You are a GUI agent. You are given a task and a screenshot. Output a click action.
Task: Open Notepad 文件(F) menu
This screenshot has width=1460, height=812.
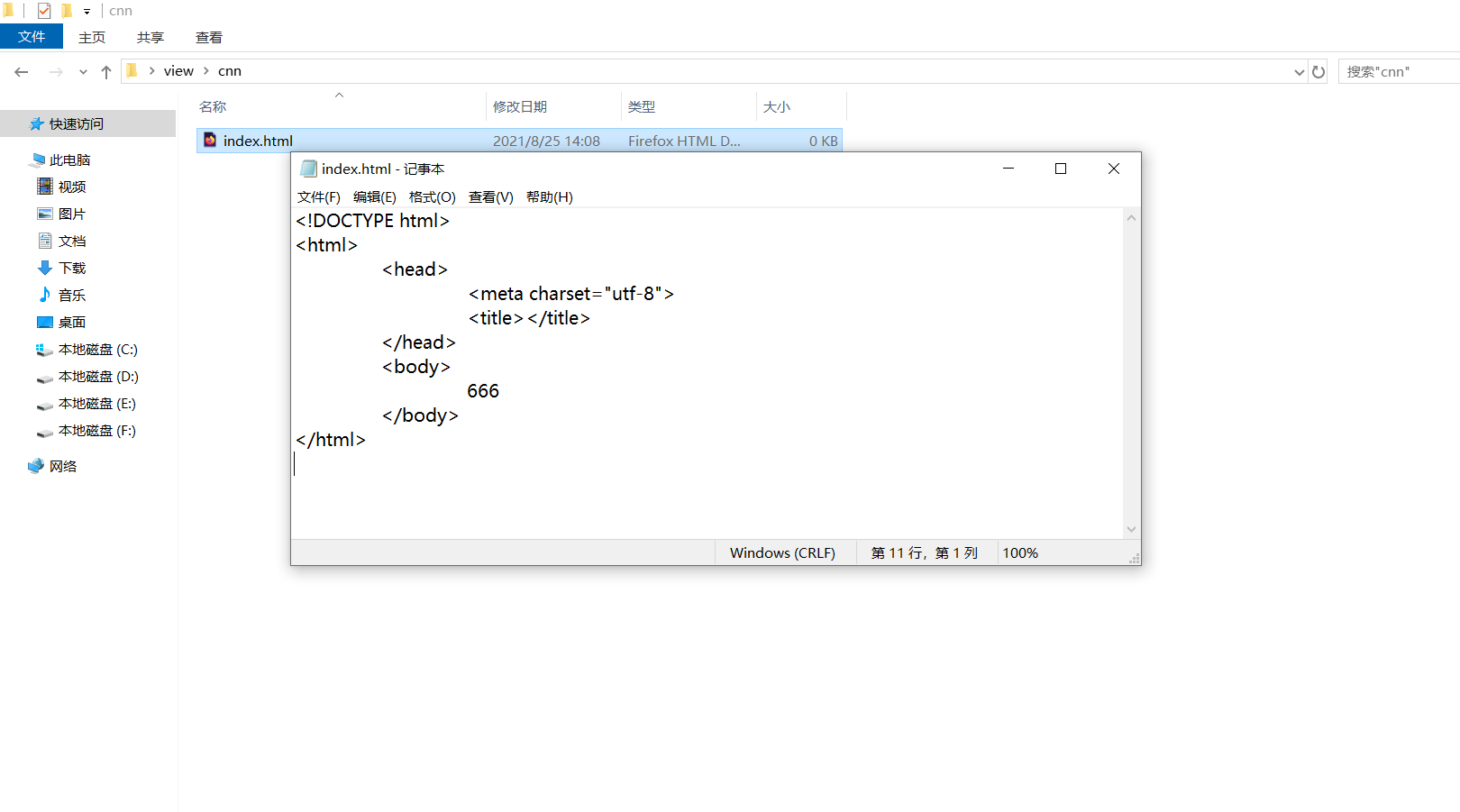pos(319,196)
